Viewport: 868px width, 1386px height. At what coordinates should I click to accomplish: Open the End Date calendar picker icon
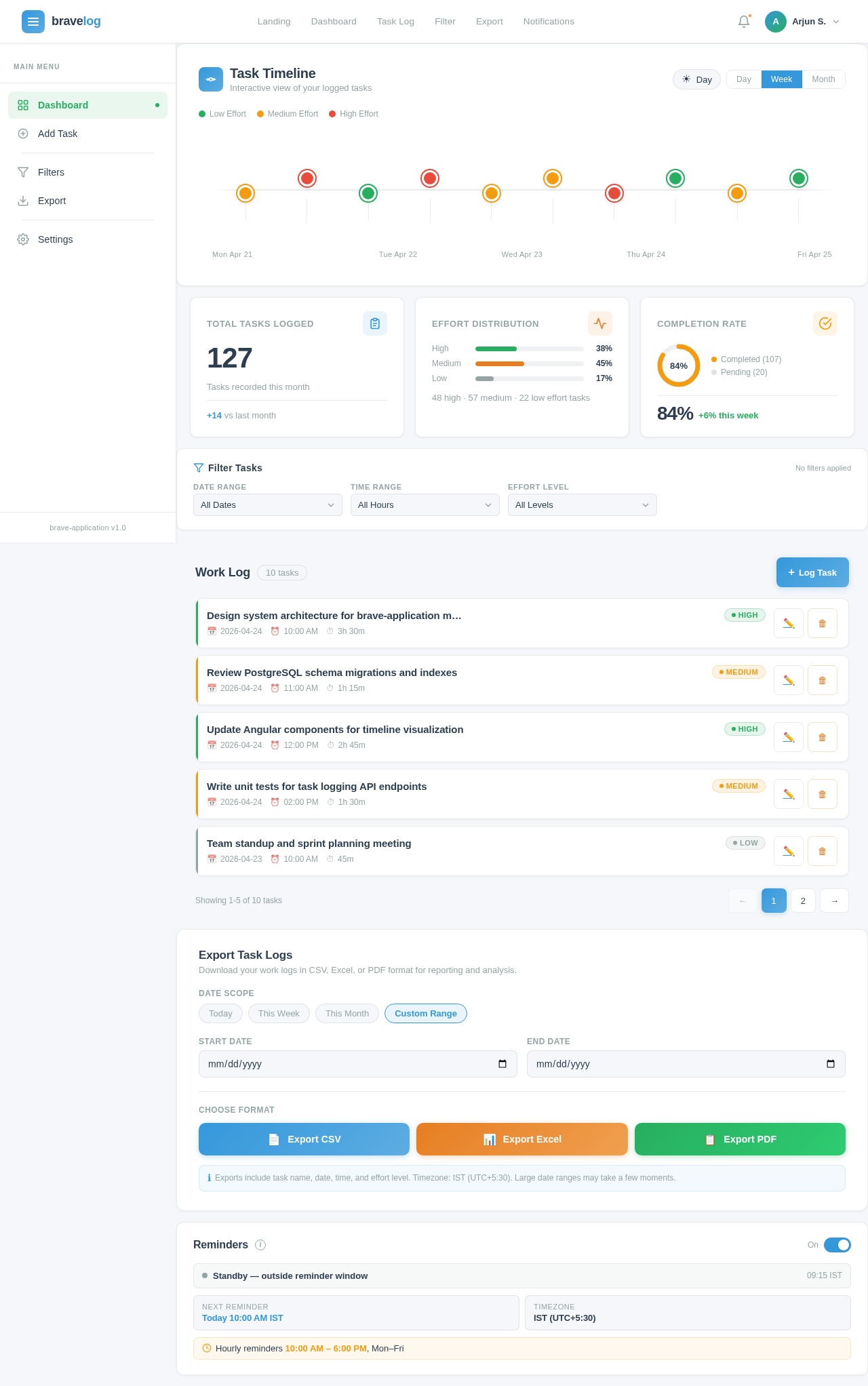coord(831,1064)
